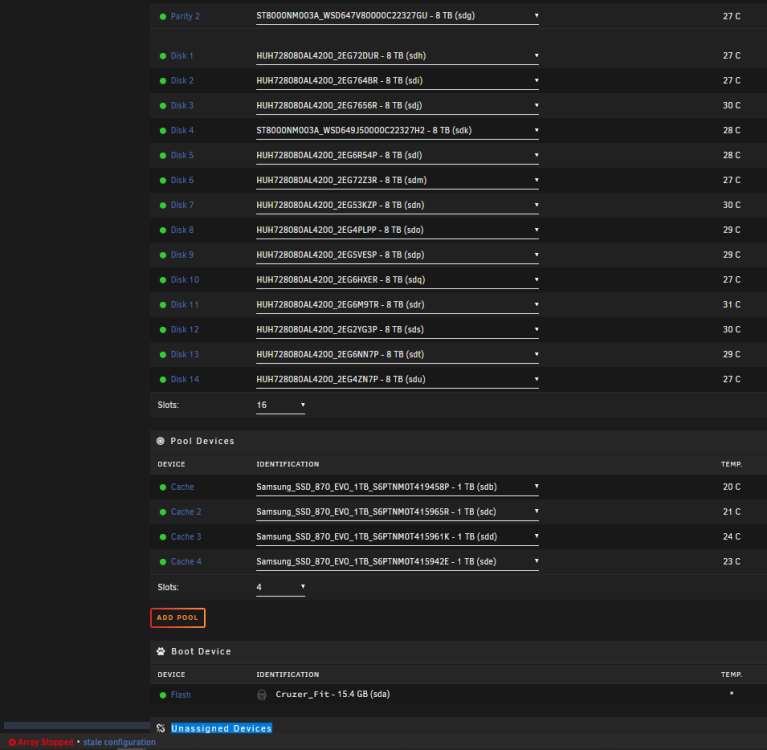Click the red Array Stopped status icon
Screen dimensions: 767x750
click(12, 742)
